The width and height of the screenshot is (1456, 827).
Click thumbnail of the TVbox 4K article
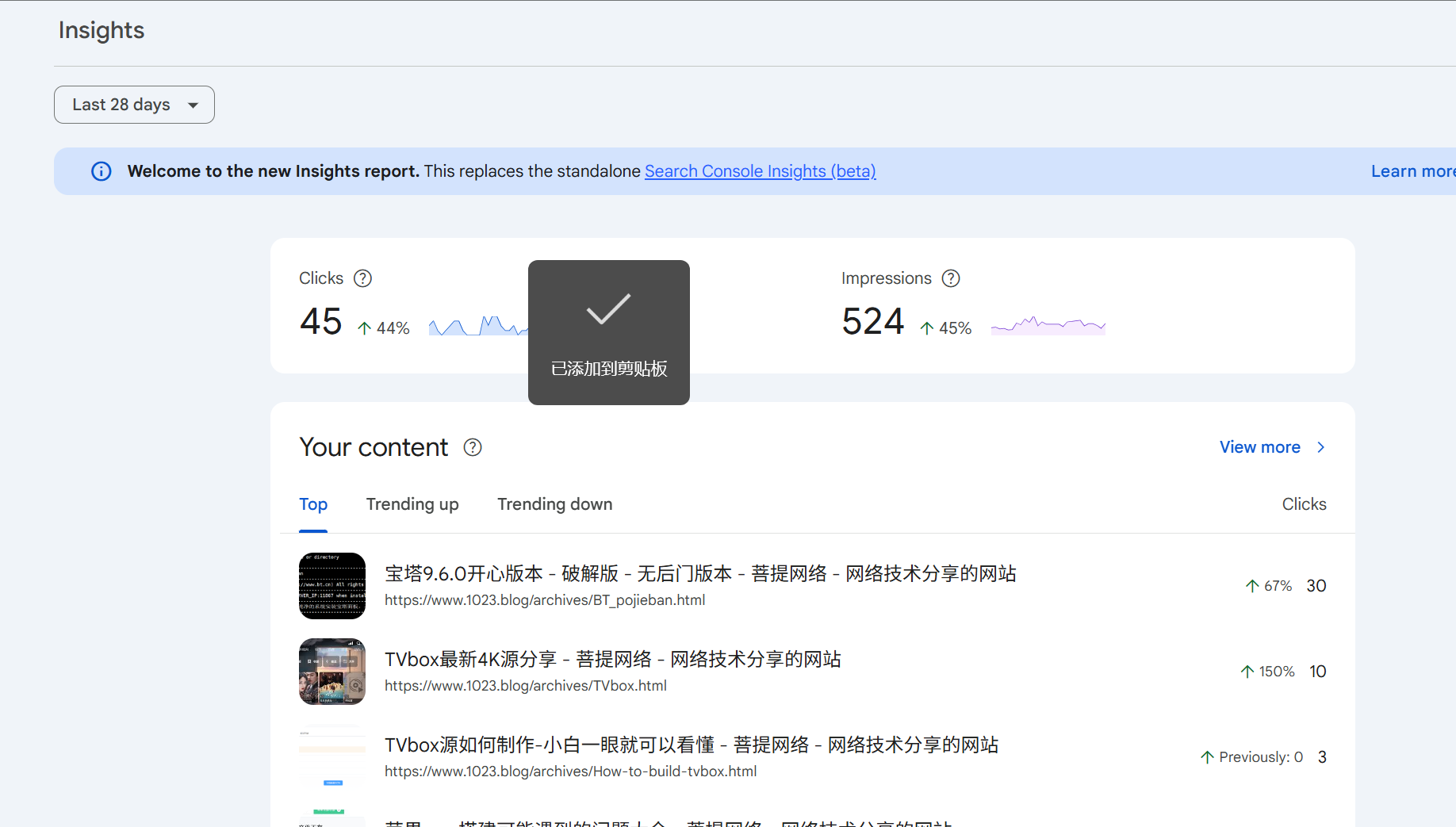332,672
